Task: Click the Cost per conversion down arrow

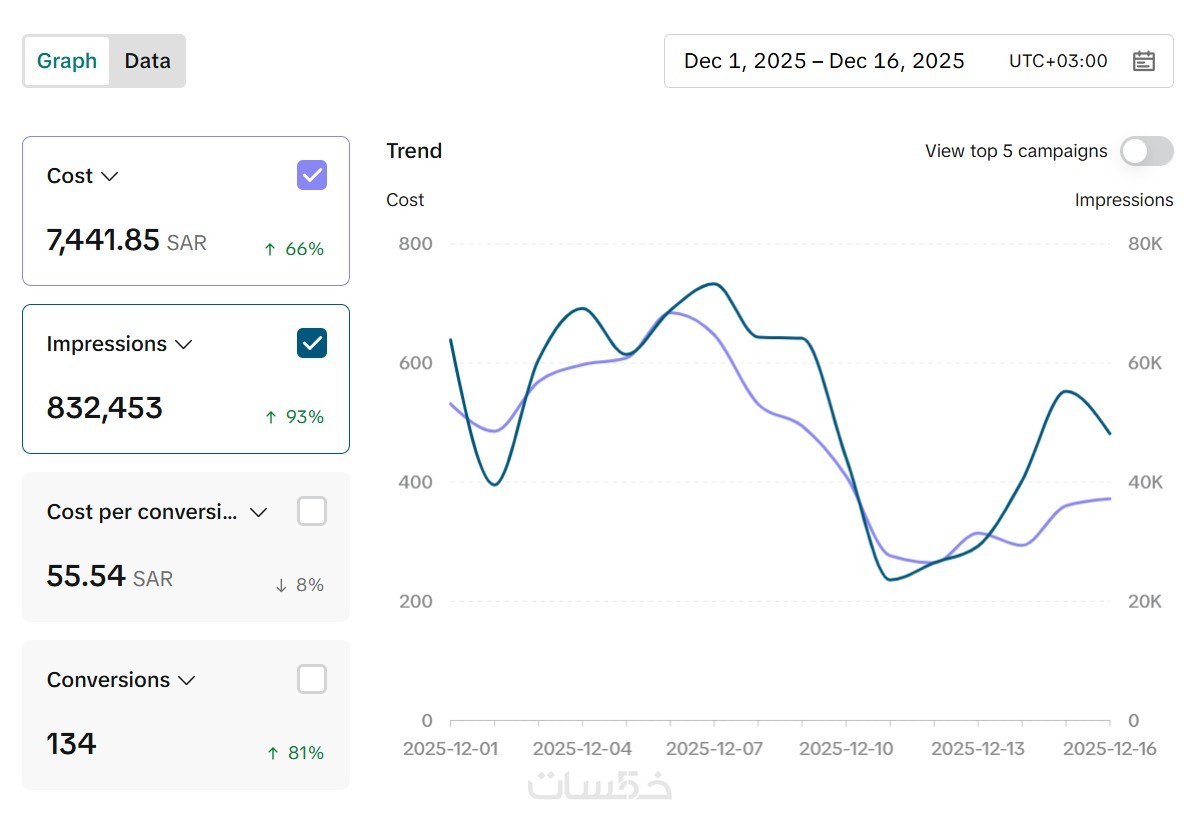Action: (x=281, y=585)
